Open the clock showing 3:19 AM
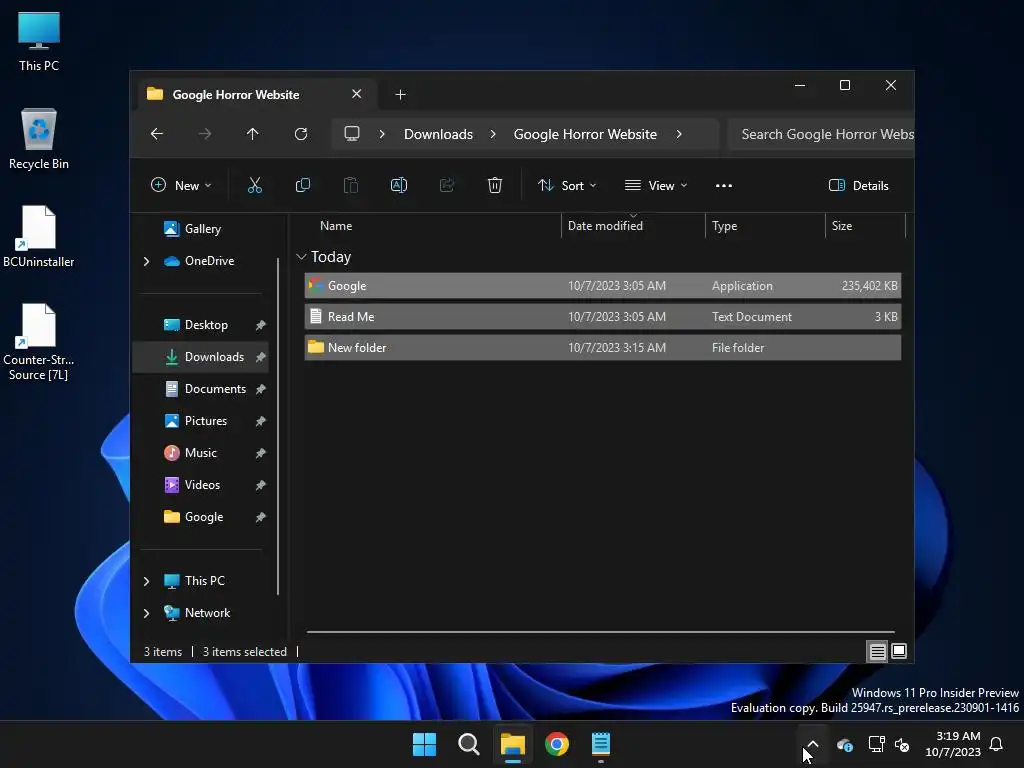This screenshot has width=1024, height=768. pyautogui.click(x=953, y=744)
